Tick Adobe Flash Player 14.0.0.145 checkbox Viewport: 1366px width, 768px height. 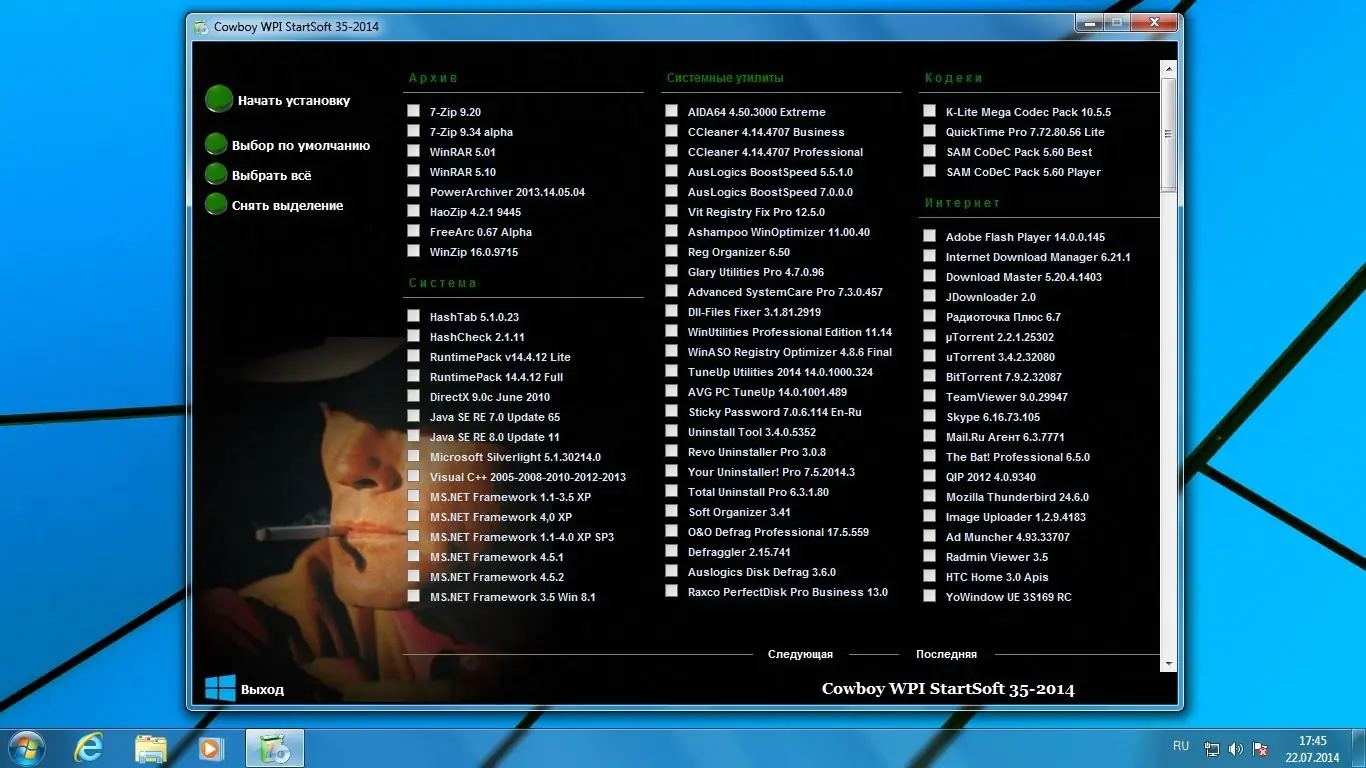[x=930, y=236]
